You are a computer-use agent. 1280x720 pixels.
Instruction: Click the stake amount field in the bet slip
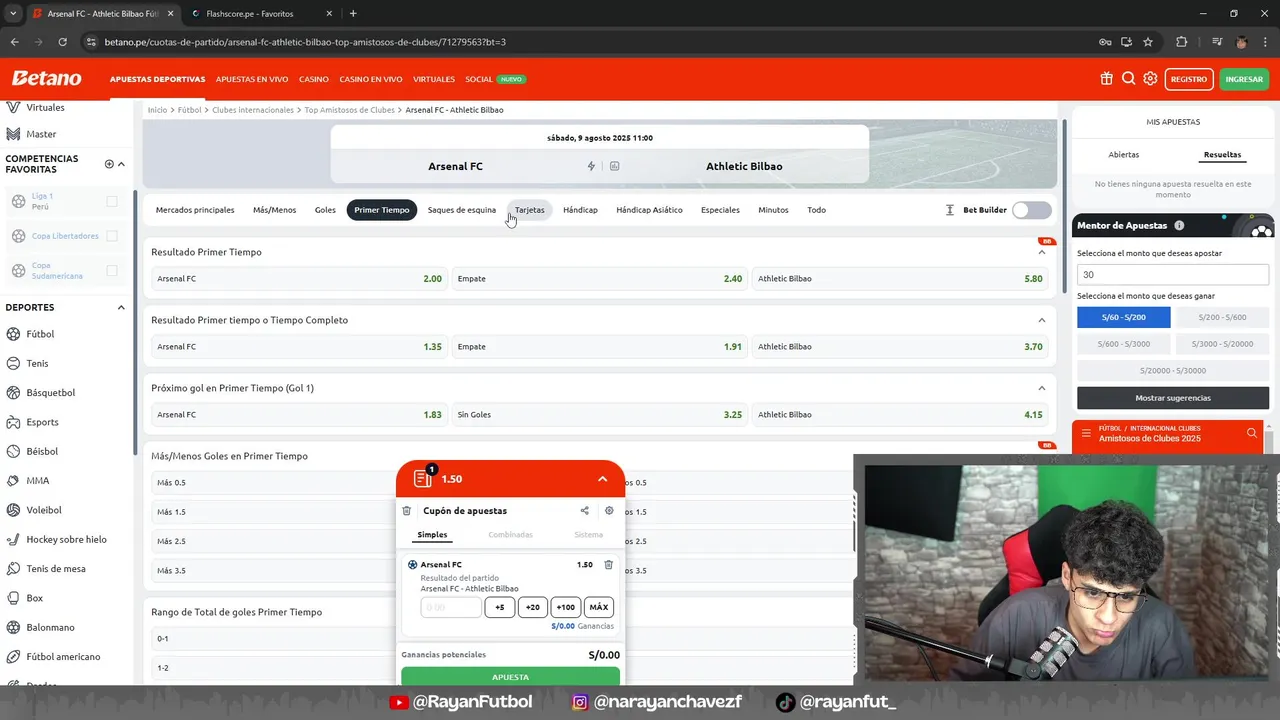451,607
